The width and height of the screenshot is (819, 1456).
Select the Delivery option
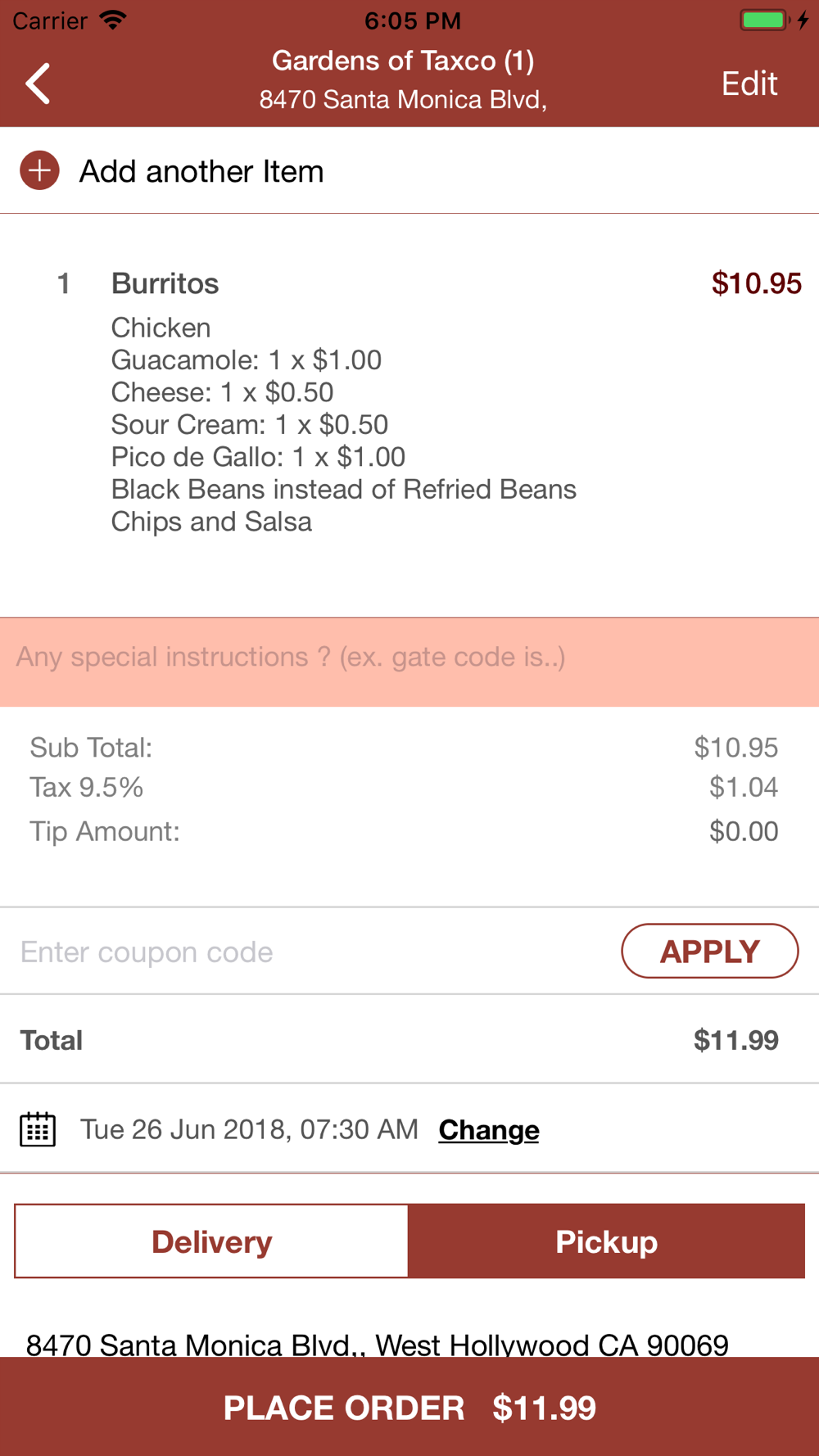[211, 1241]
